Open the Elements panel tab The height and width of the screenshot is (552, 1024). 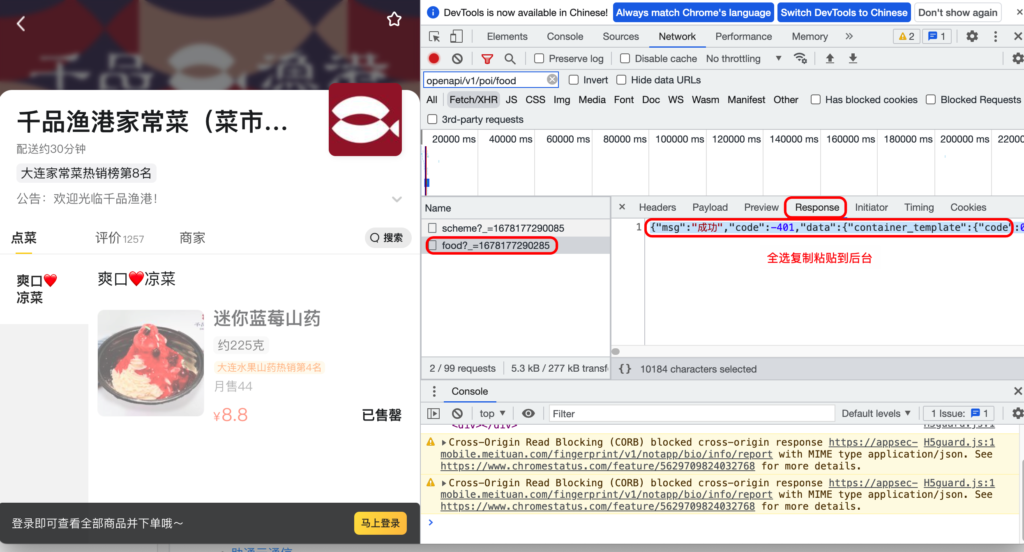pos(507,36)
